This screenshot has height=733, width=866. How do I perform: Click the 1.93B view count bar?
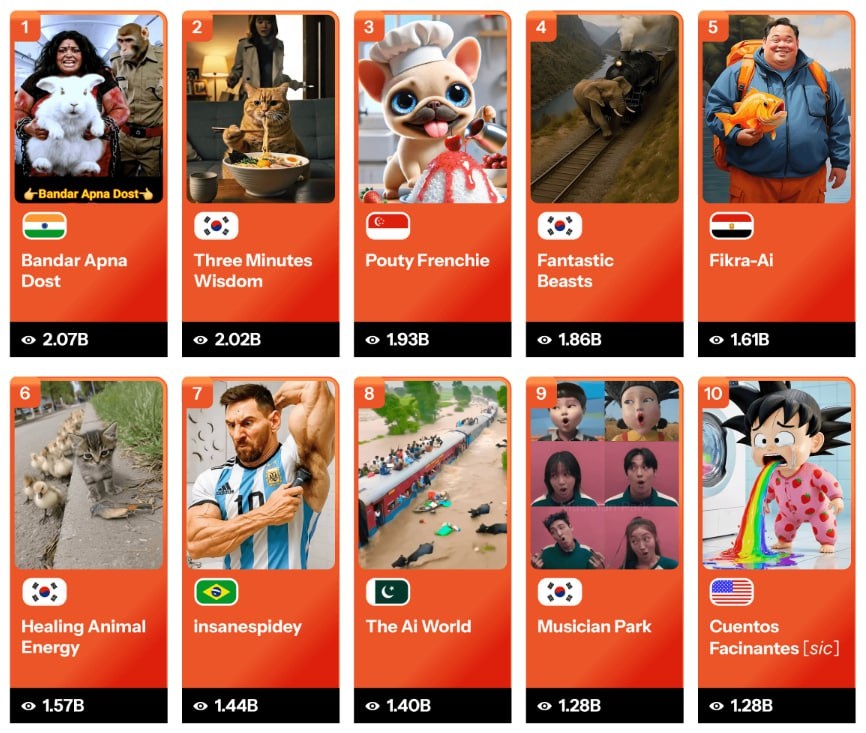432,339
